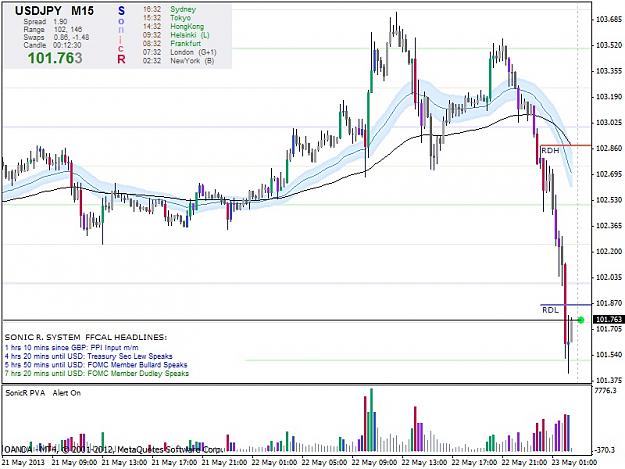This screenshot has width=625, height=469.
Task: Click the RDL level label
Action: tap(550, 310)
